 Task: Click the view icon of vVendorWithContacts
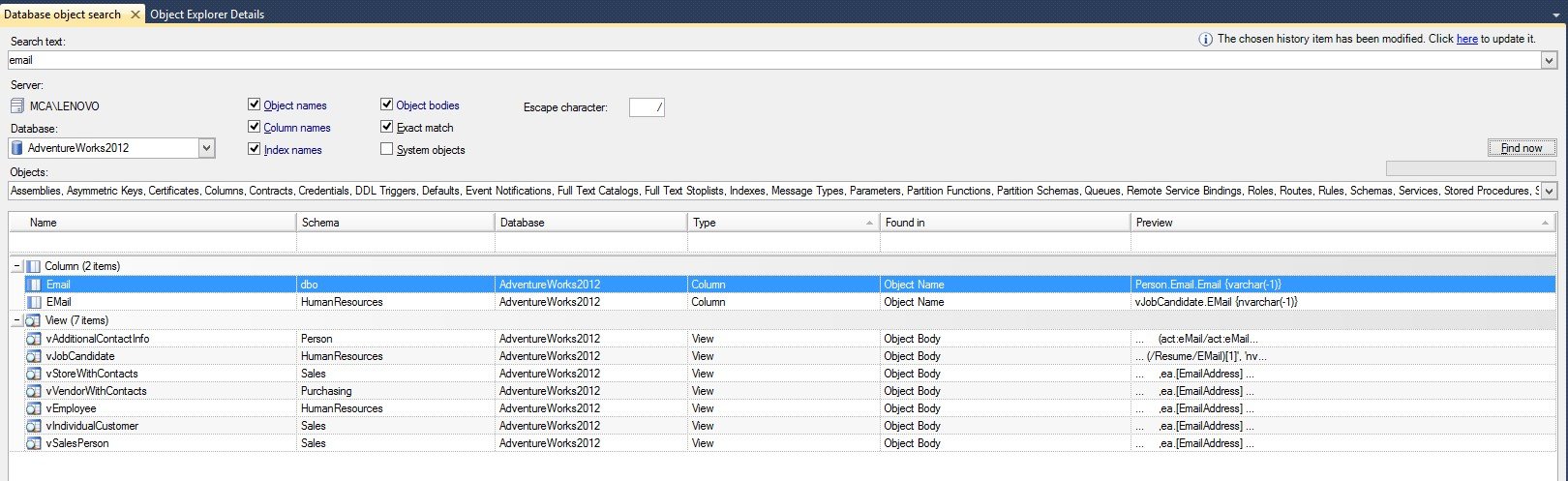tap(34, 391)
